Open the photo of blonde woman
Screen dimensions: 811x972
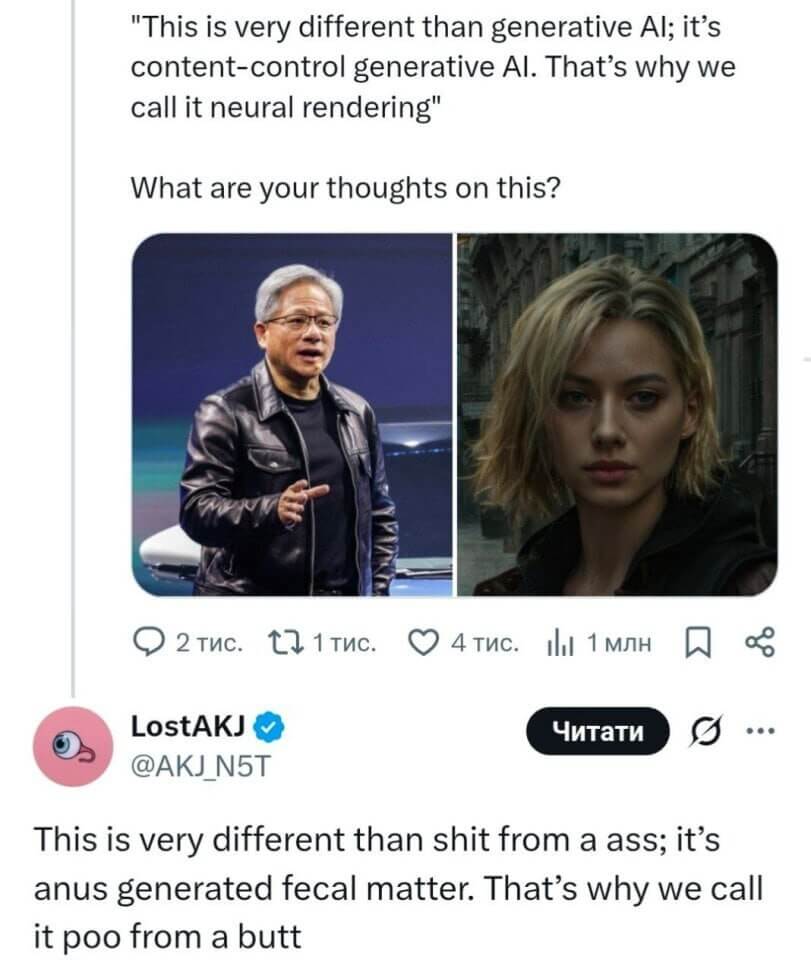617,415
